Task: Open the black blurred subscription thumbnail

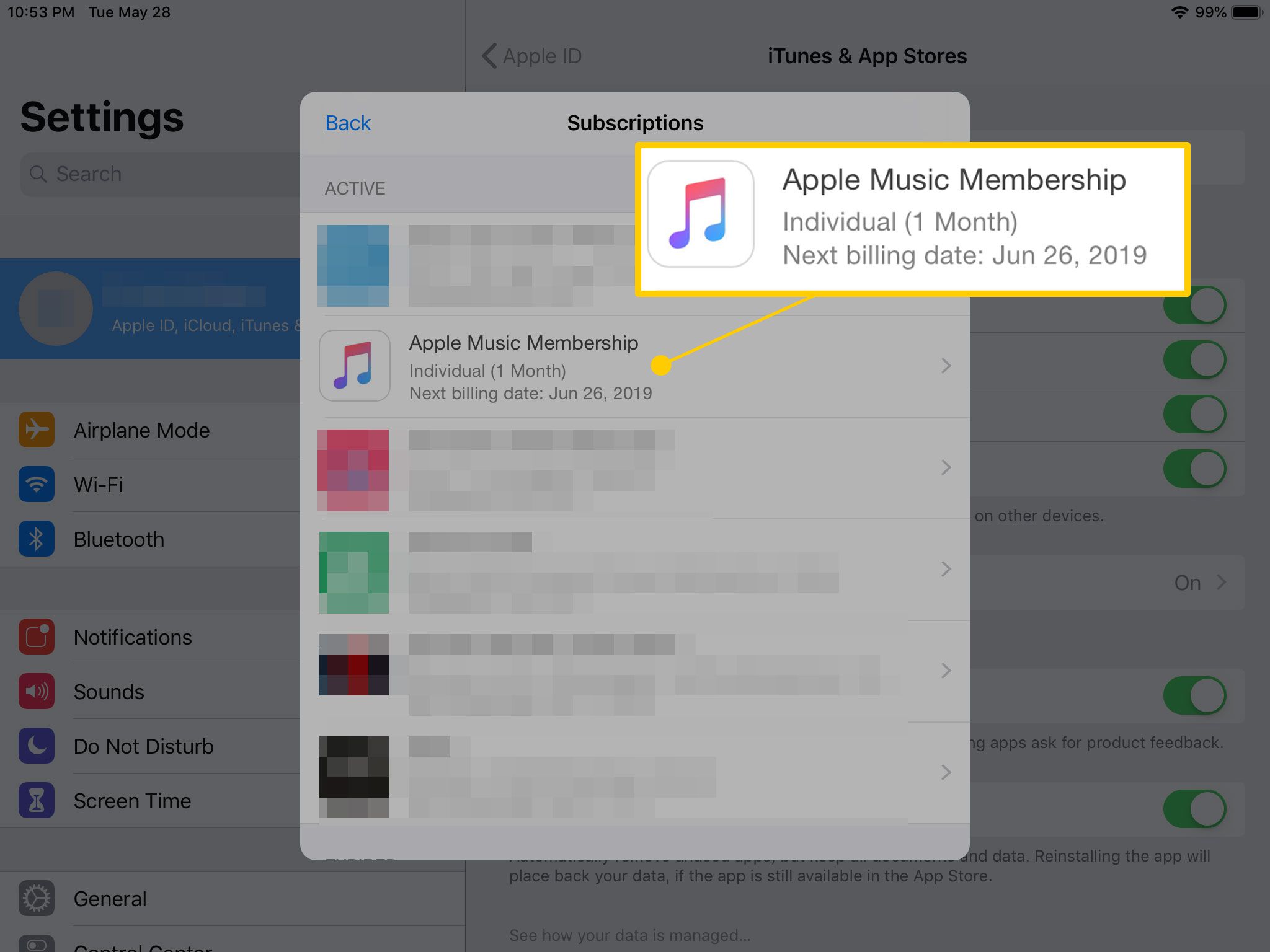Action: [353, 777]
